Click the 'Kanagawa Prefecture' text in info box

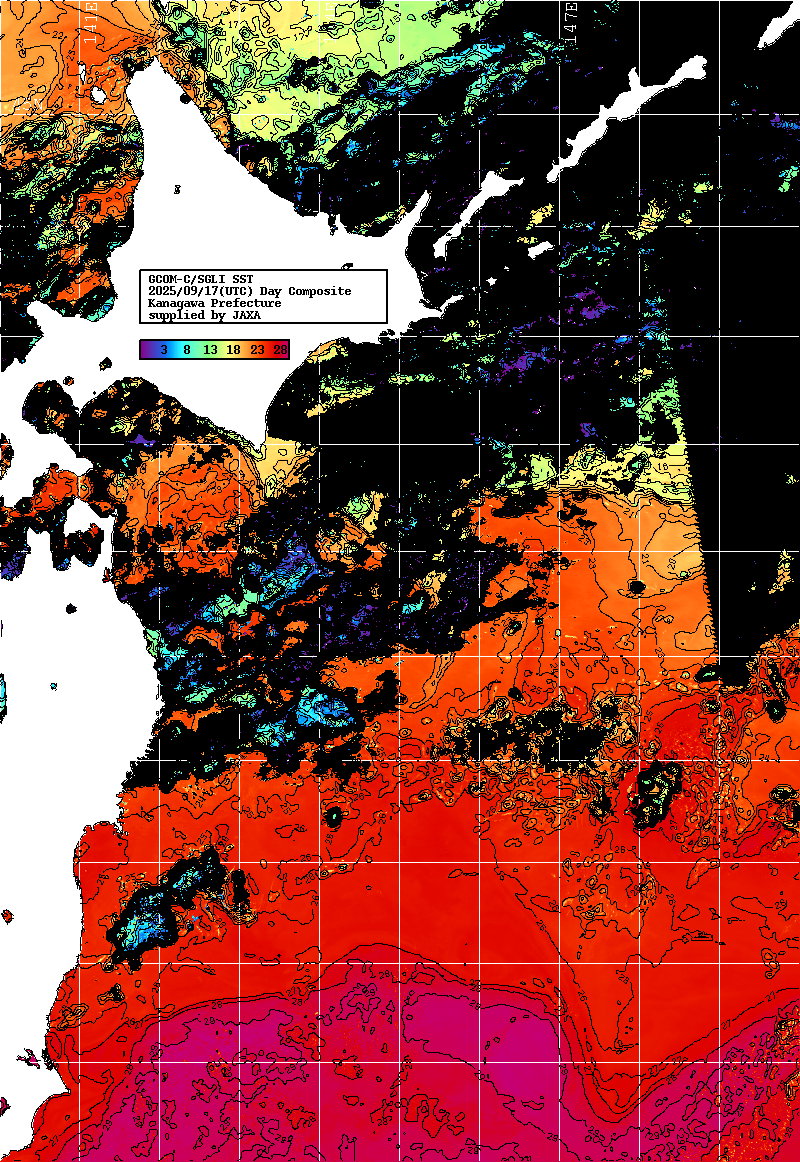tap(215, 303)
